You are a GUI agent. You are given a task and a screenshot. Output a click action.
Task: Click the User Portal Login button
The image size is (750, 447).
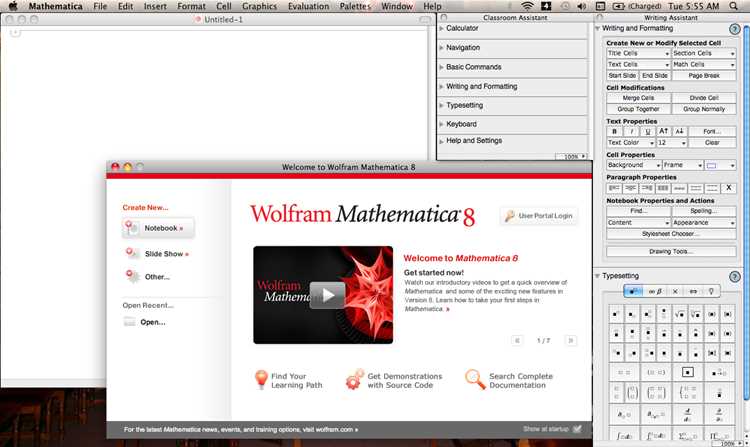(x=539, y=216)
